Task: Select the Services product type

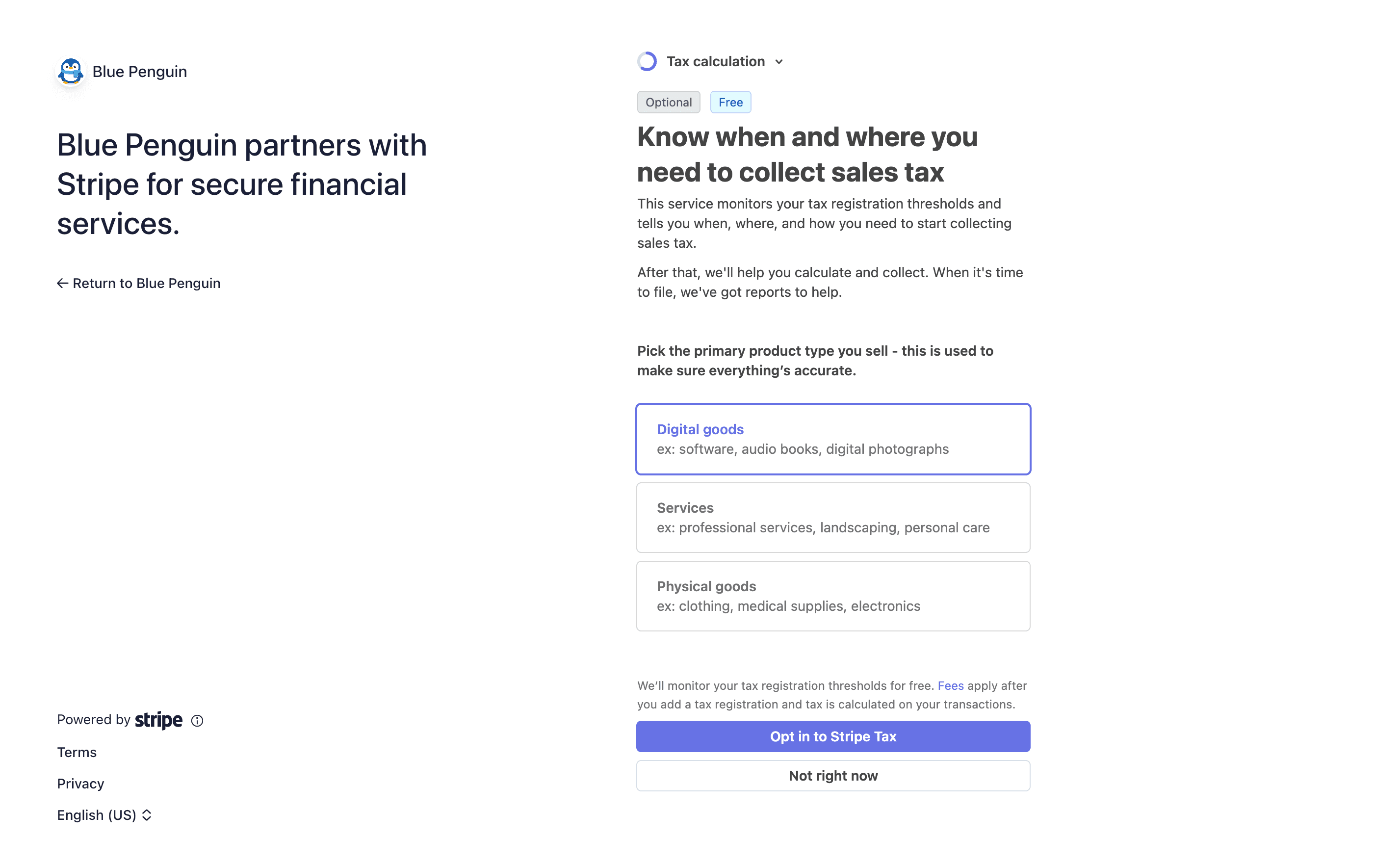Action: point(833,517)
